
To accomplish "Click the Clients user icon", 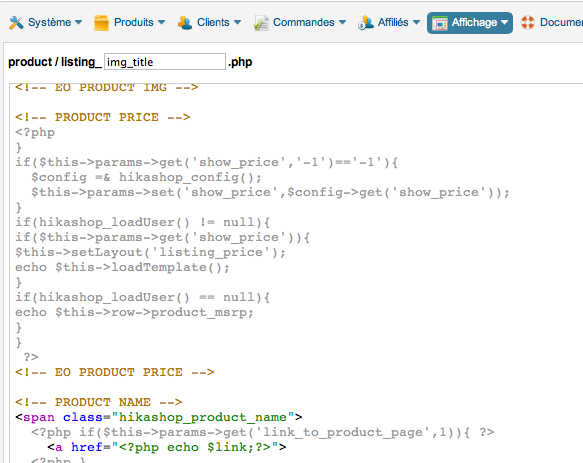I will [185, 23].
